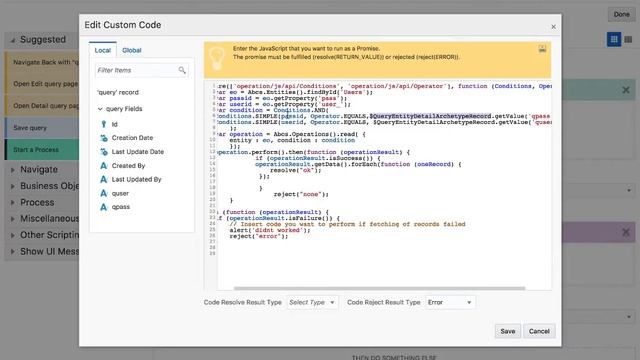Click the reject("error") code line
This screenshot has width=640, height=360.
259,236
